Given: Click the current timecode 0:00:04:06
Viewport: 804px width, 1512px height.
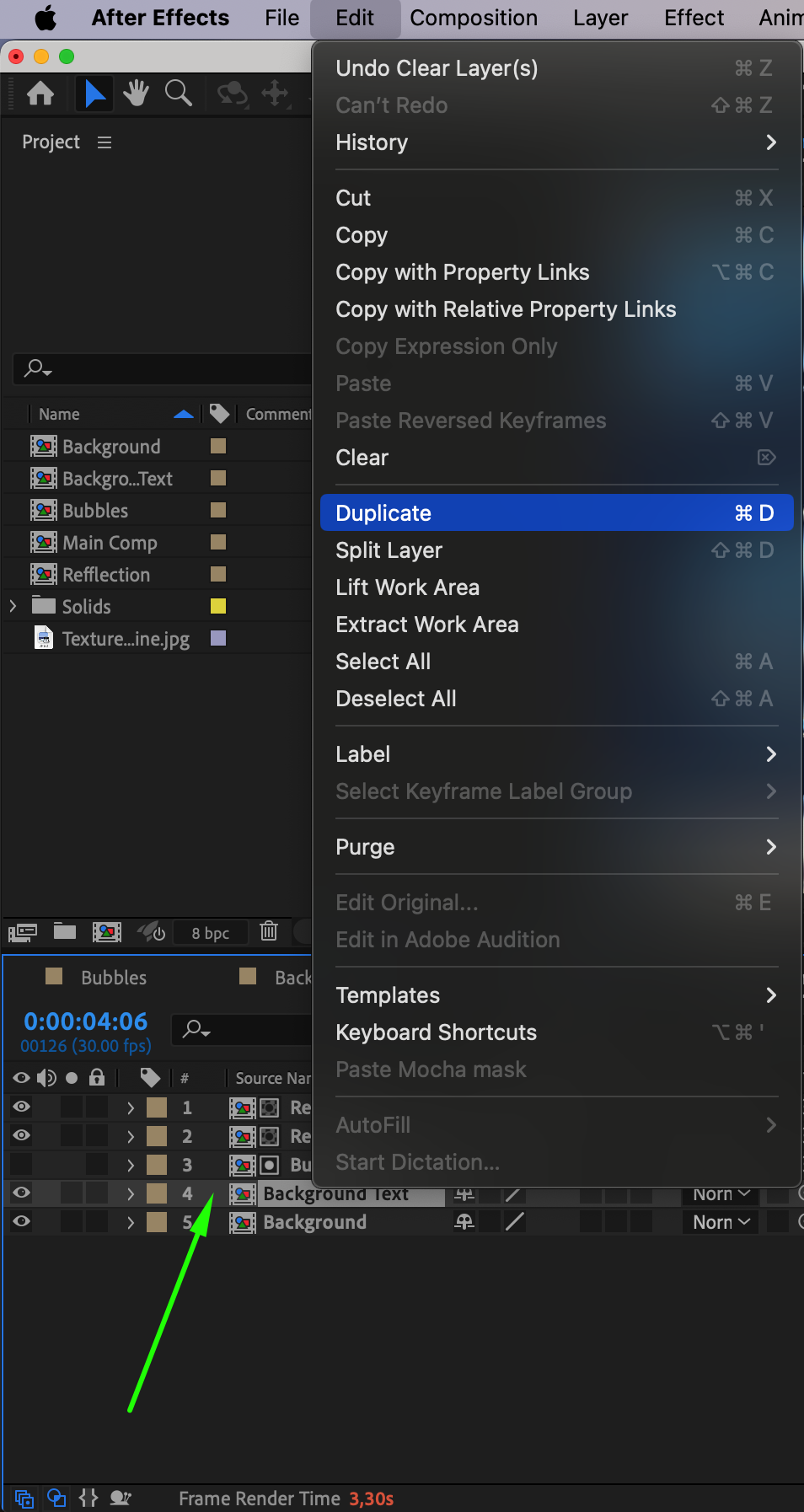Looking at the screenshot, I should click(x=86, y=1021).
